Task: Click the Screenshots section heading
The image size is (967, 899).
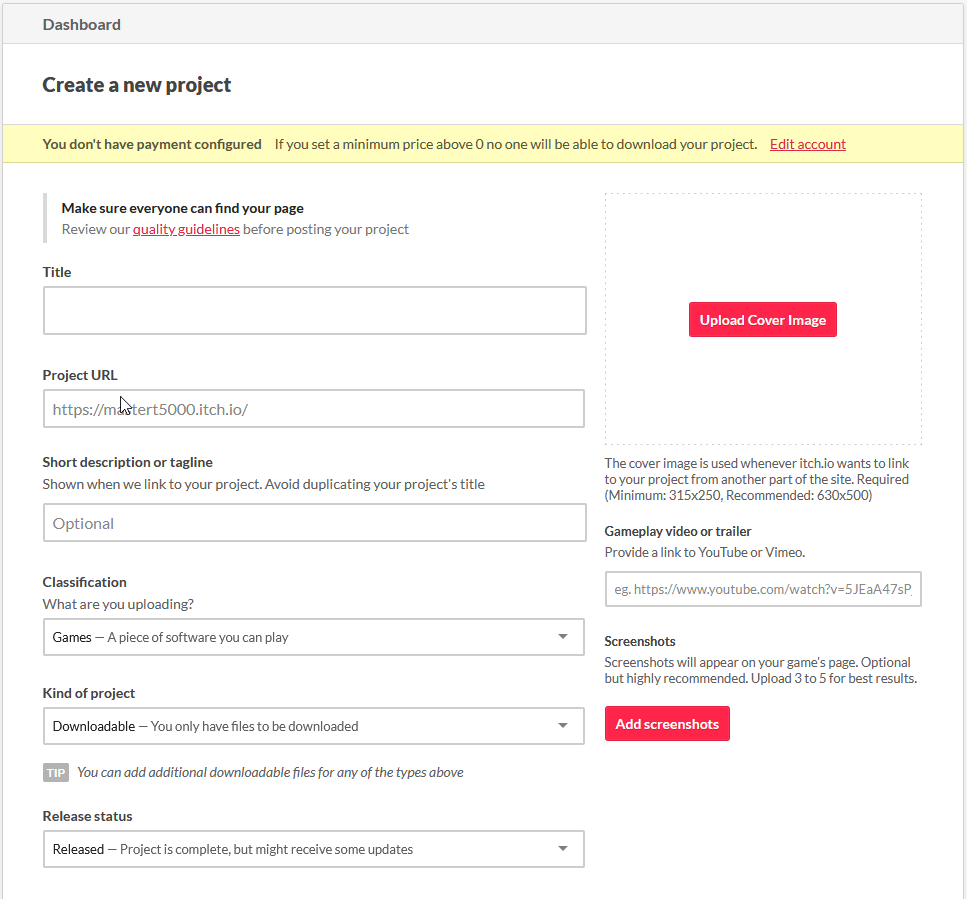Action: tap(640, 641)
